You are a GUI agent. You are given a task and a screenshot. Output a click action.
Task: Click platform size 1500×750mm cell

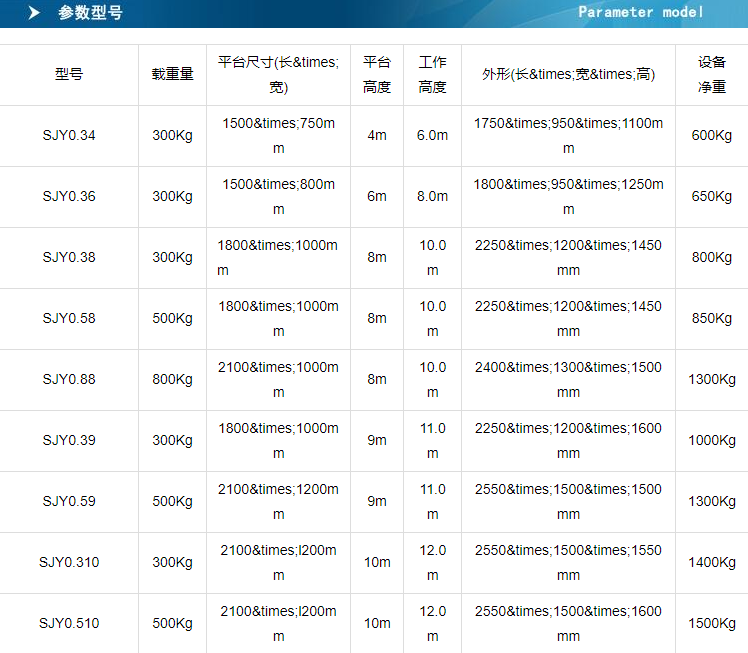(279, 135)
